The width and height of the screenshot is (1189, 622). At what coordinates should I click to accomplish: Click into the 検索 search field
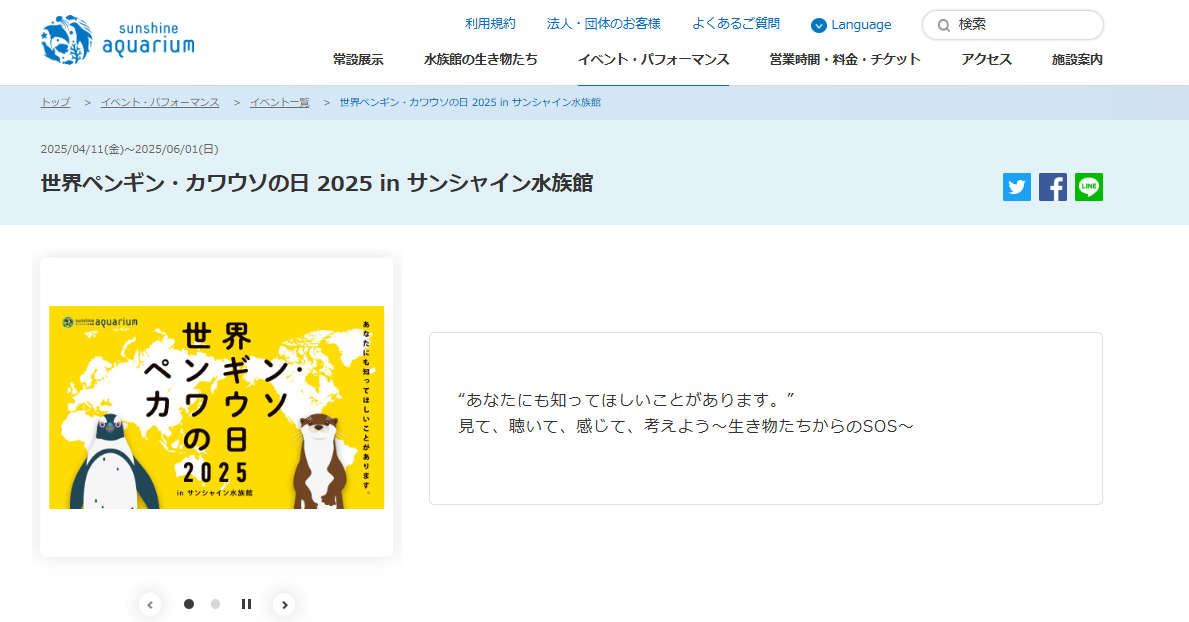pos(1020,25)
